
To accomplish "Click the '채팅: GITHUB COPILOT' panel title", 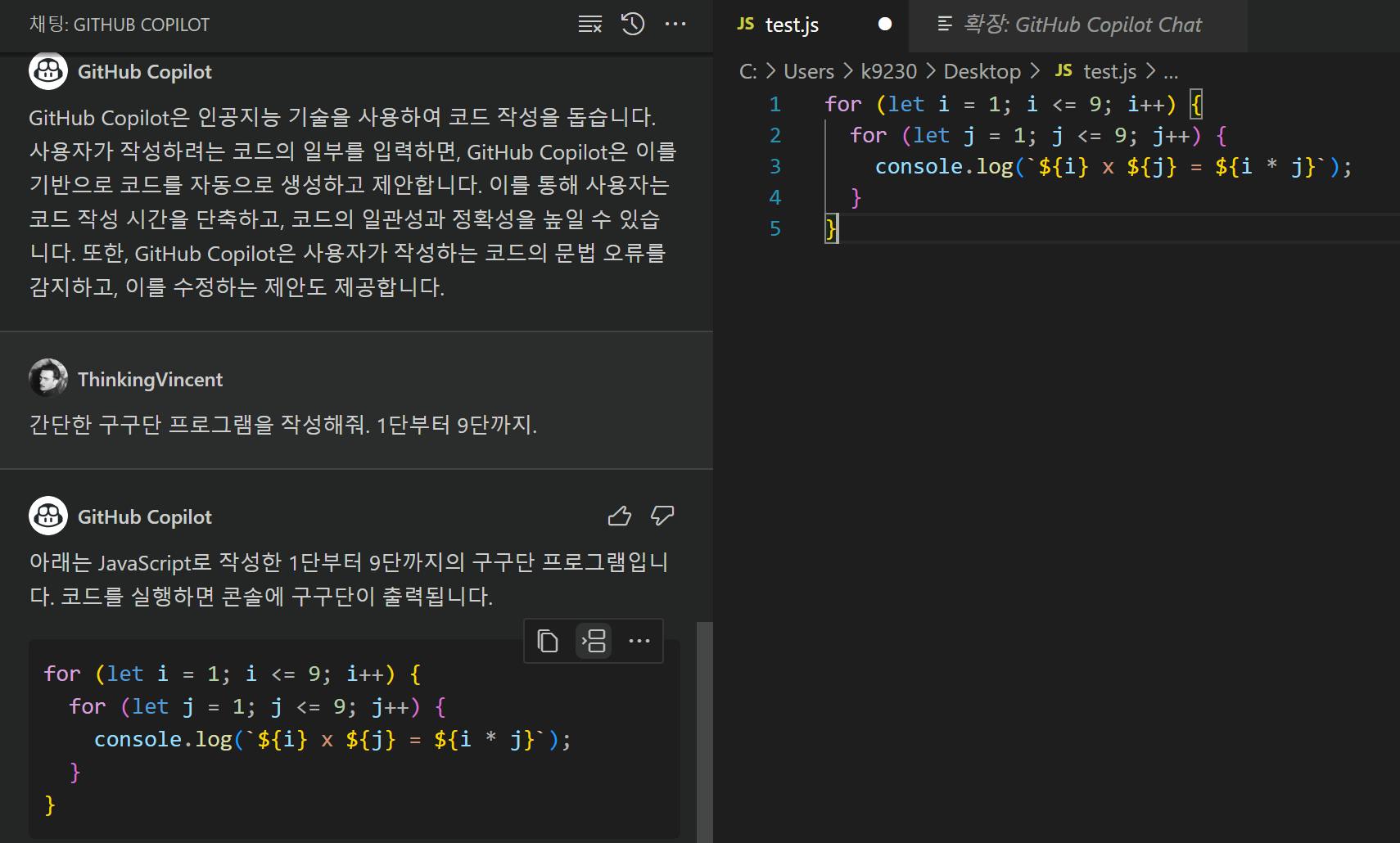I will 120,25.
